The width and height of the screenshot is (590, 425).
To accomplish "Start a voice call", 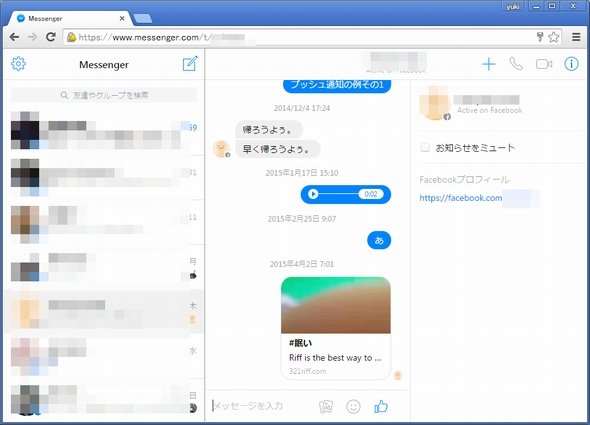I will coord(516,64).
